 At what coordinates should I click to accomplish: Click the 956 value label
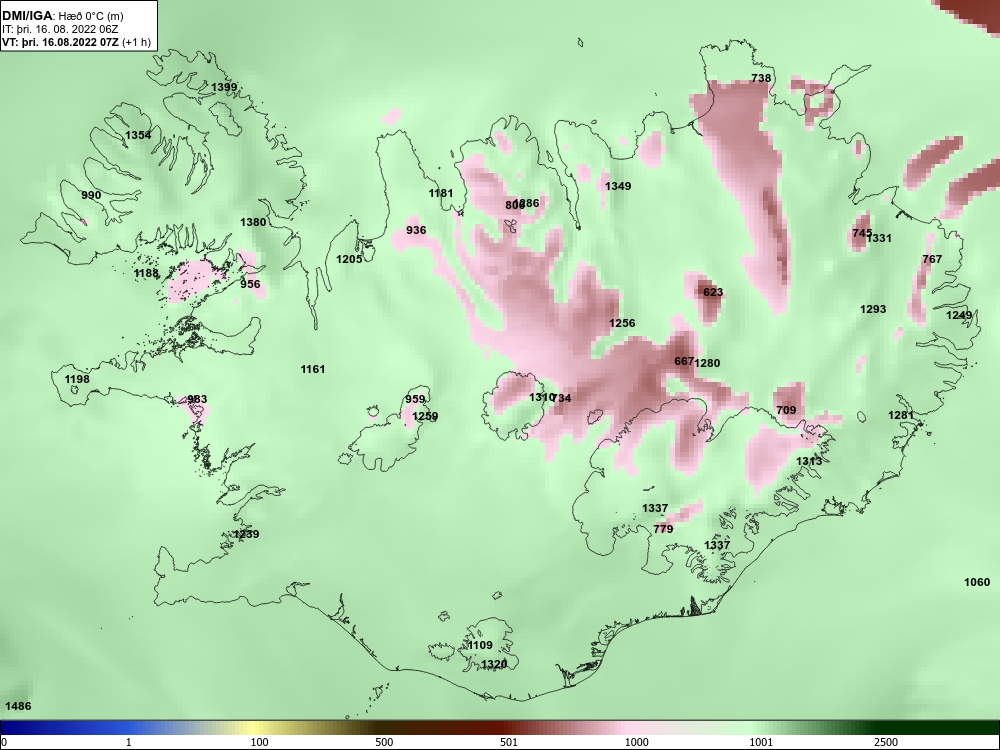pyautogui.click(x=250, y=284)
